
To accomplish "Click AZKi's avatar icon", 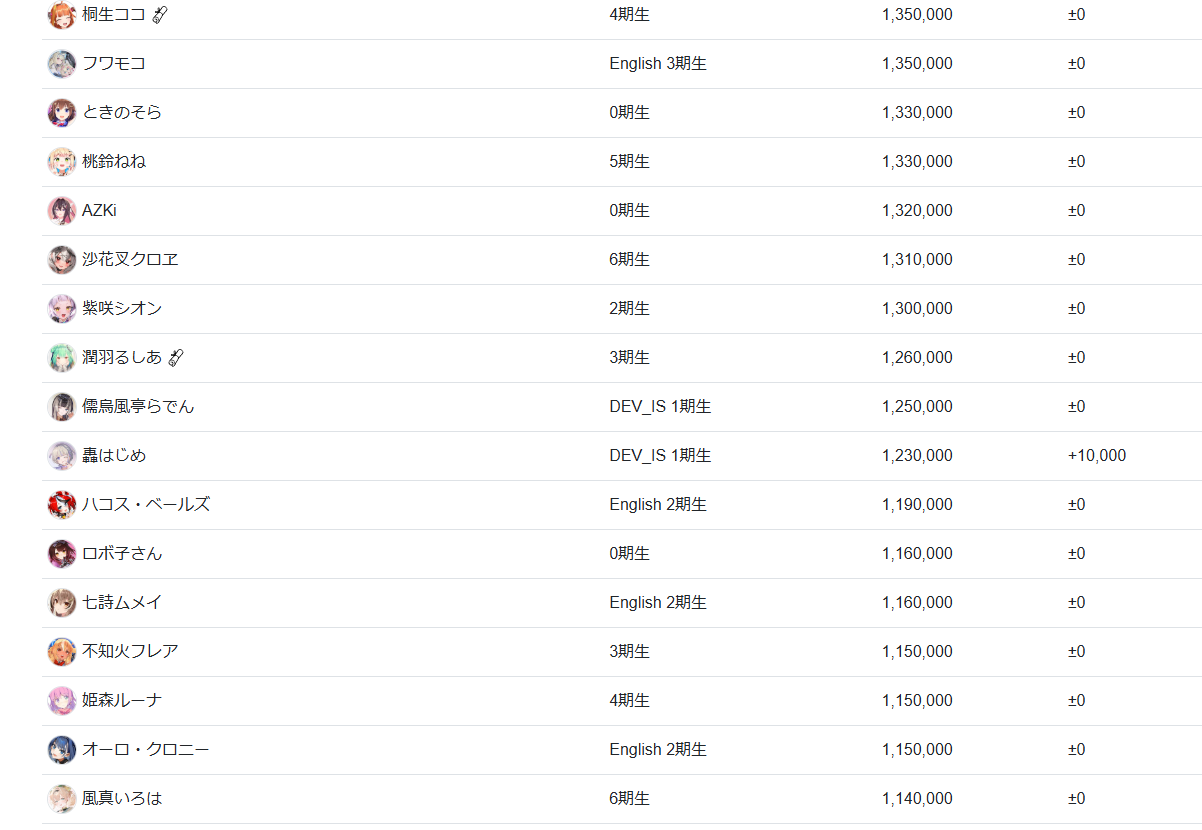I will (62, 211).
